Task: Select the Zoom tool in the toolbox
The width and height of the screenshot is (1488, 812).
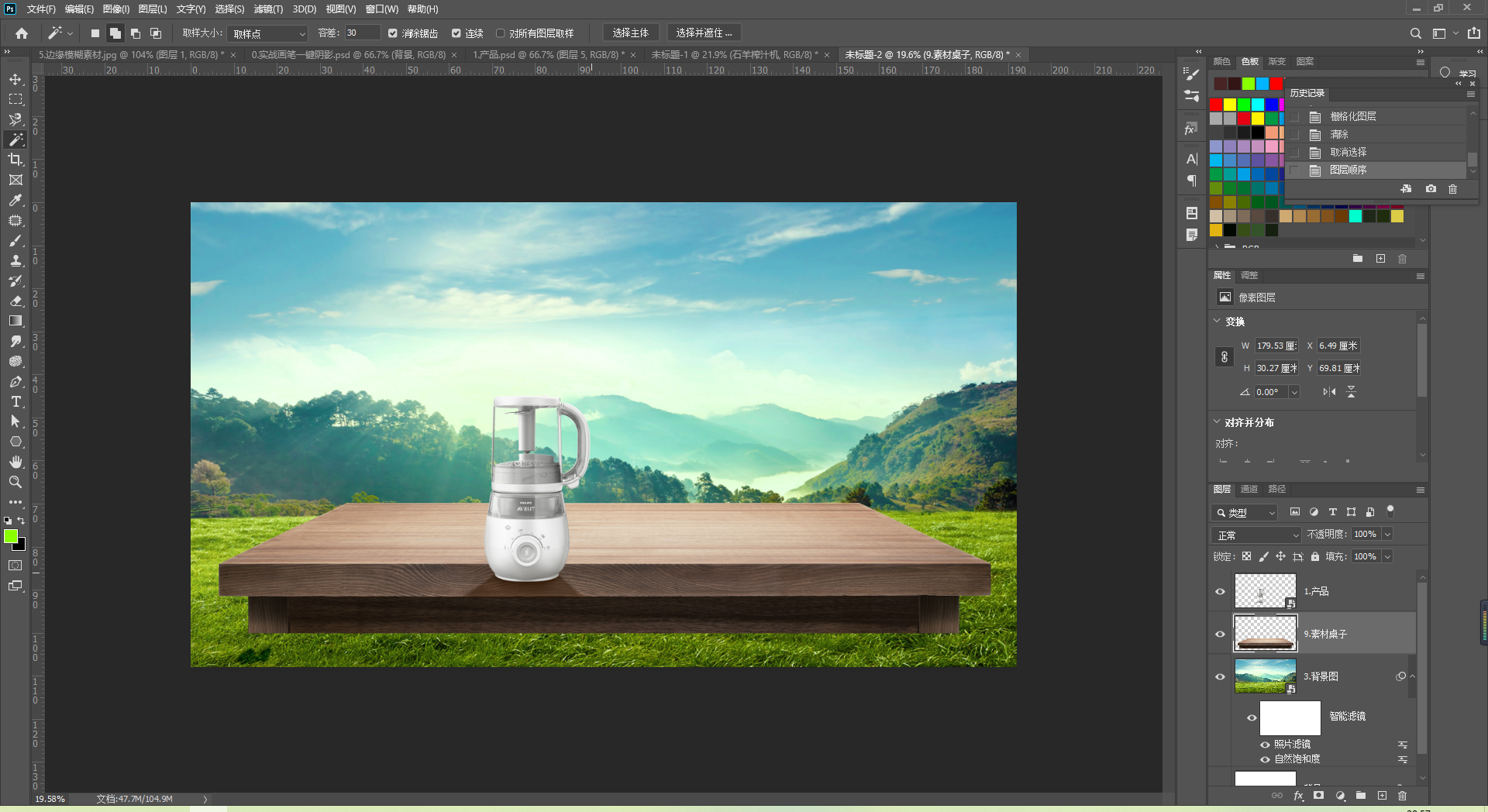Action: (15, 482)
